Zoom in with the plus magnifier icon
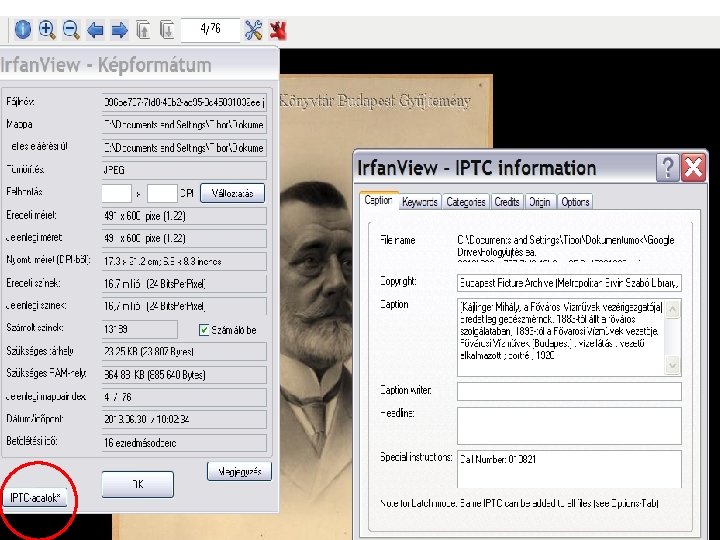 pyautogui.click(x=47, y=30)
